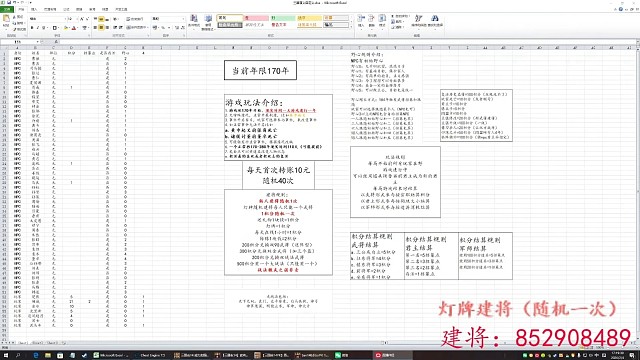Click the Increase Decimal icon

click(x=177, y=28)
